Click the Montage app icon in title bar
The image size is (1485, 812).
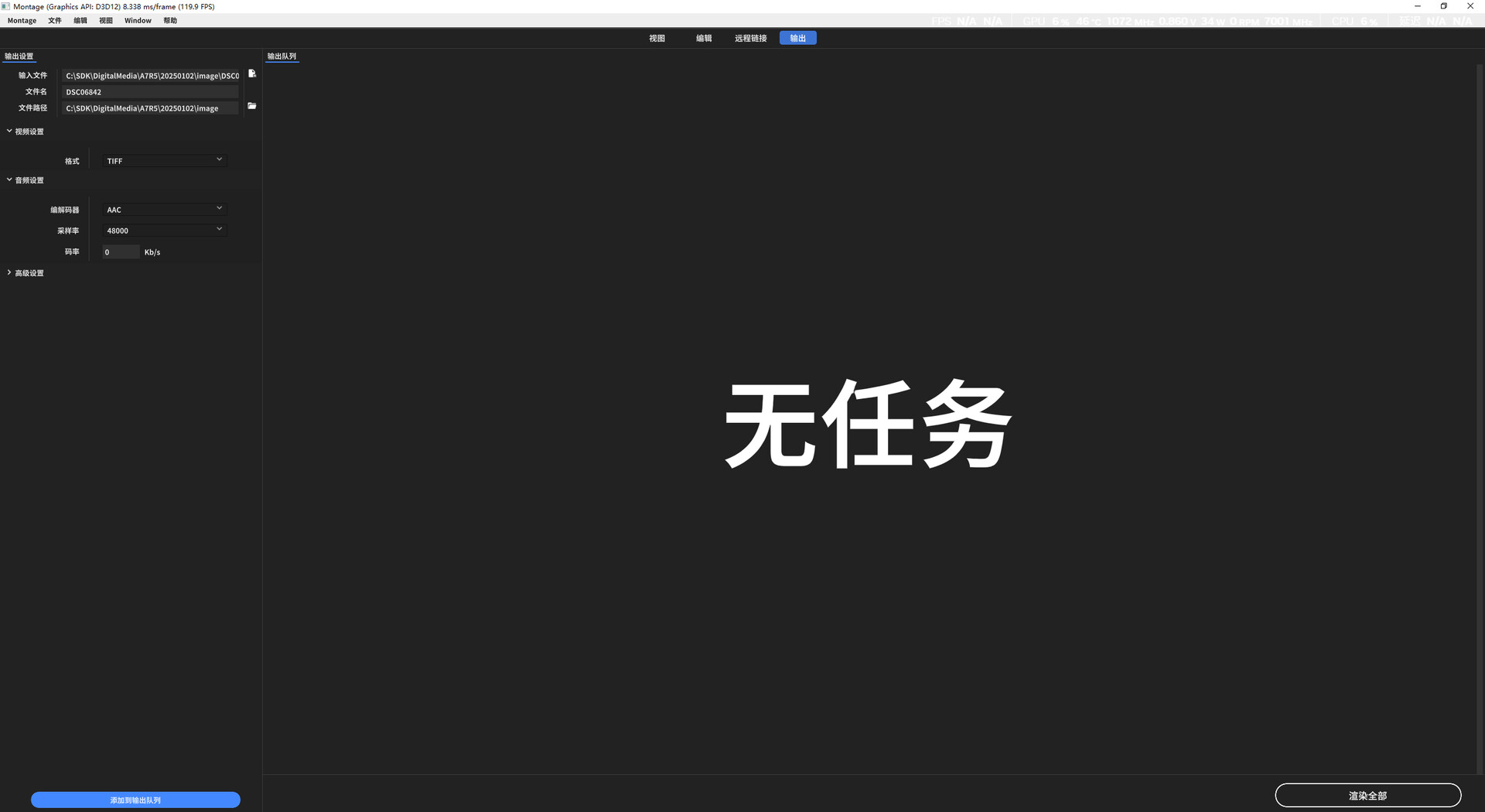(5, 6)
